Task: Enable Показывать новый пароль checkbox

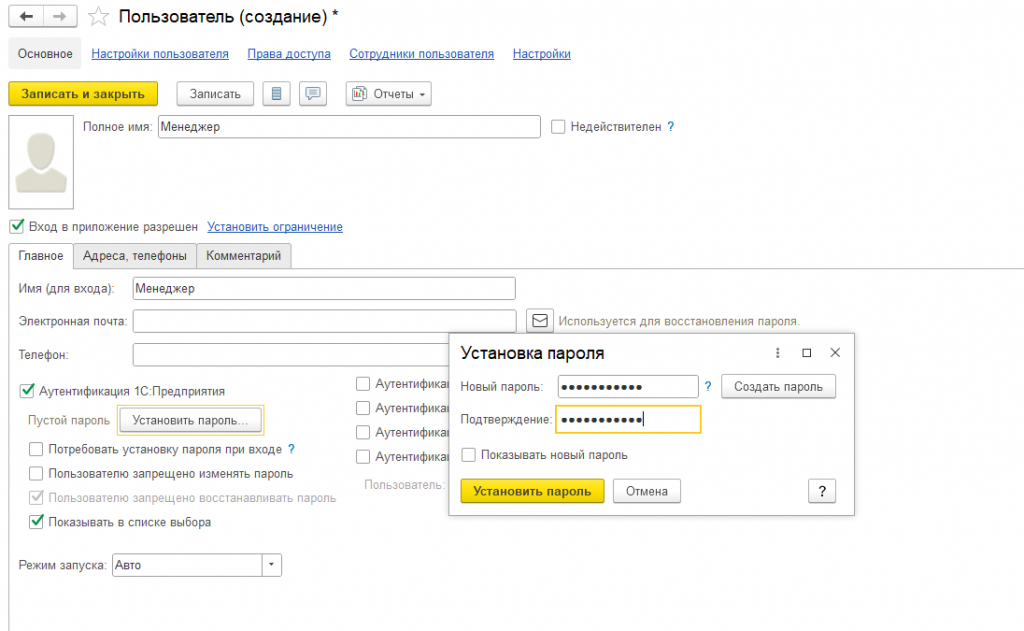Action: pos(468,455)
